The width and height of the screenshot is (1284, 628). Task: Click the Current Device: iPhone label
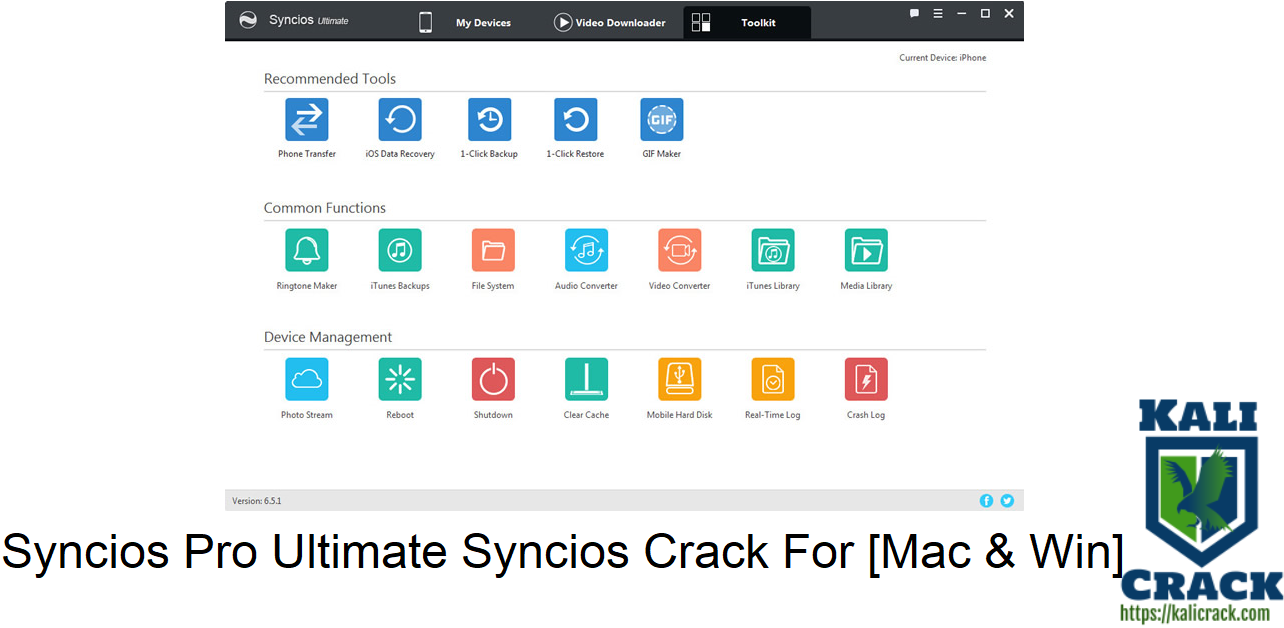tap(942, 58)
